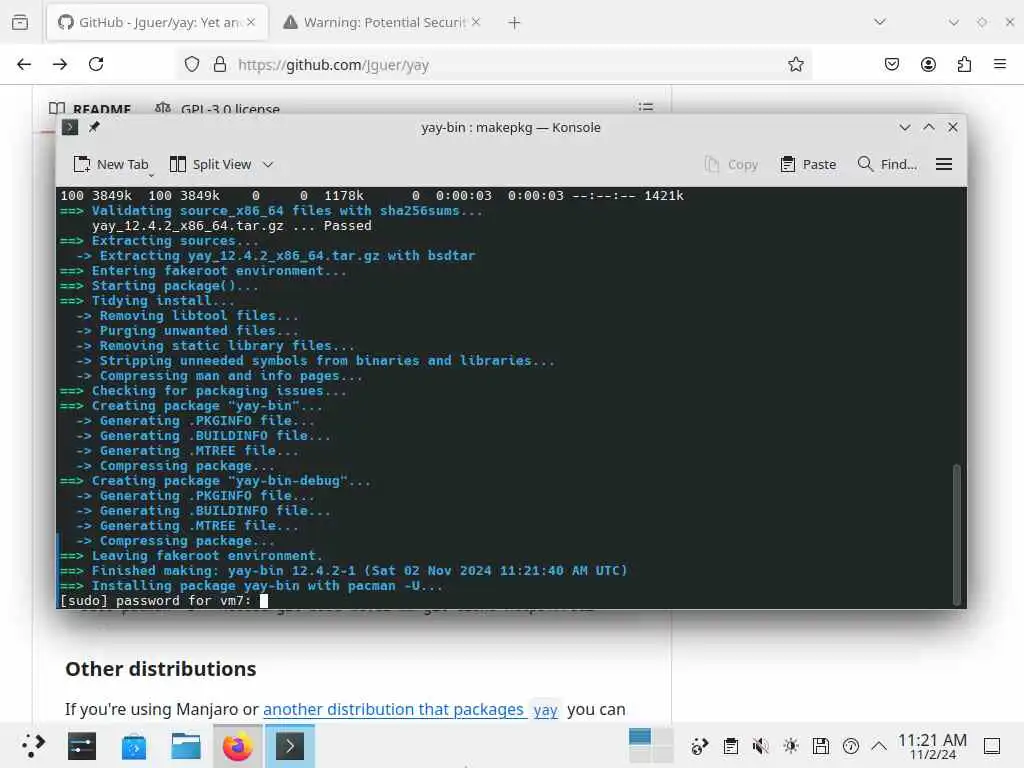The height and width of the screenshot is (768, 1024).
Task: Switch to Firefox from taskbar
Action: tap(238, 746)
